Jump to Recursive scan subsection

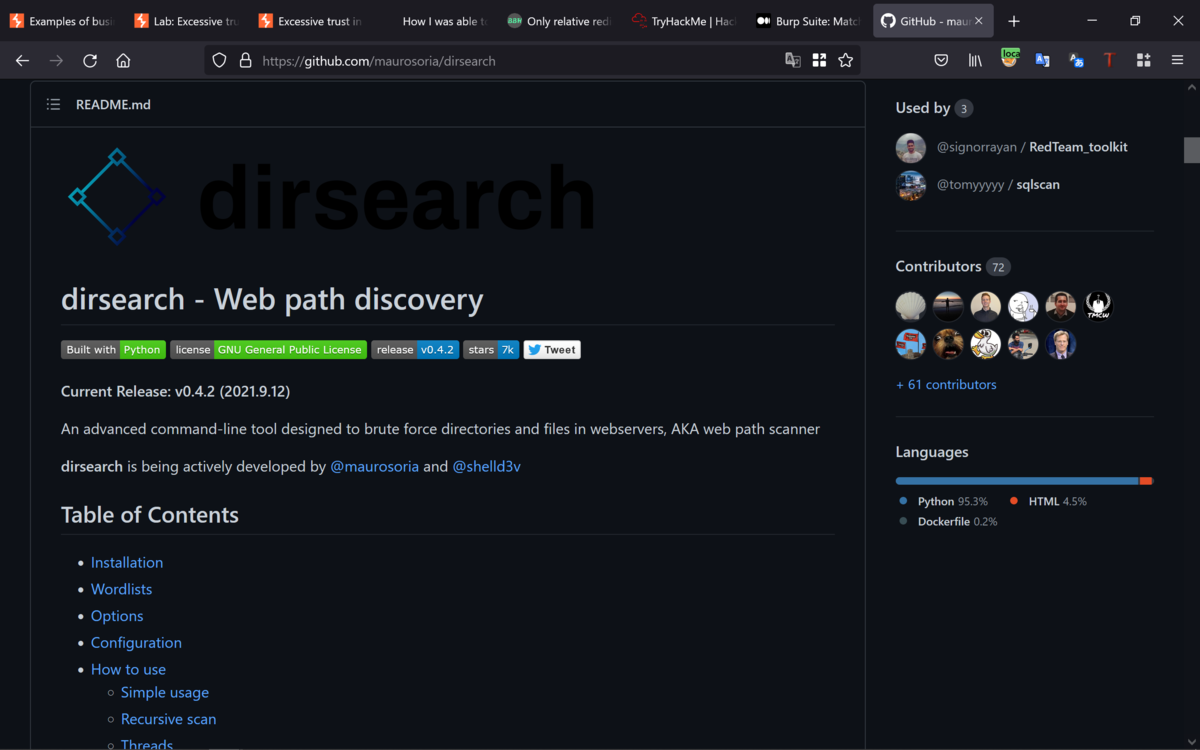click(x=168, y=719)
